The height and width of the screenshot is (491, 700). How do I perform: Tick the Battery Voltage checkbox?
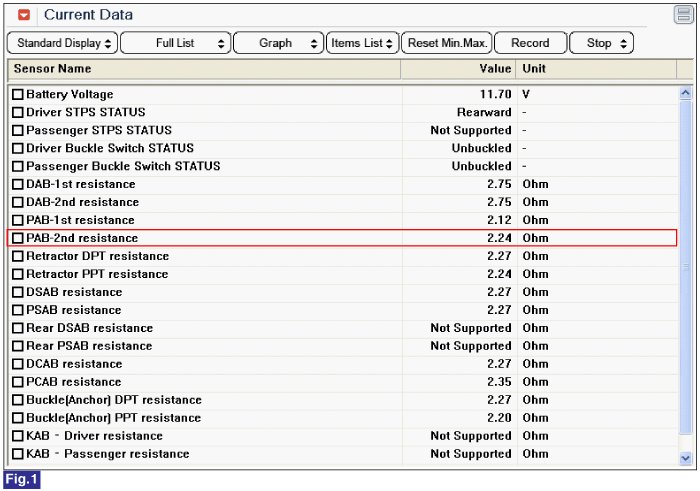point(18,94)
